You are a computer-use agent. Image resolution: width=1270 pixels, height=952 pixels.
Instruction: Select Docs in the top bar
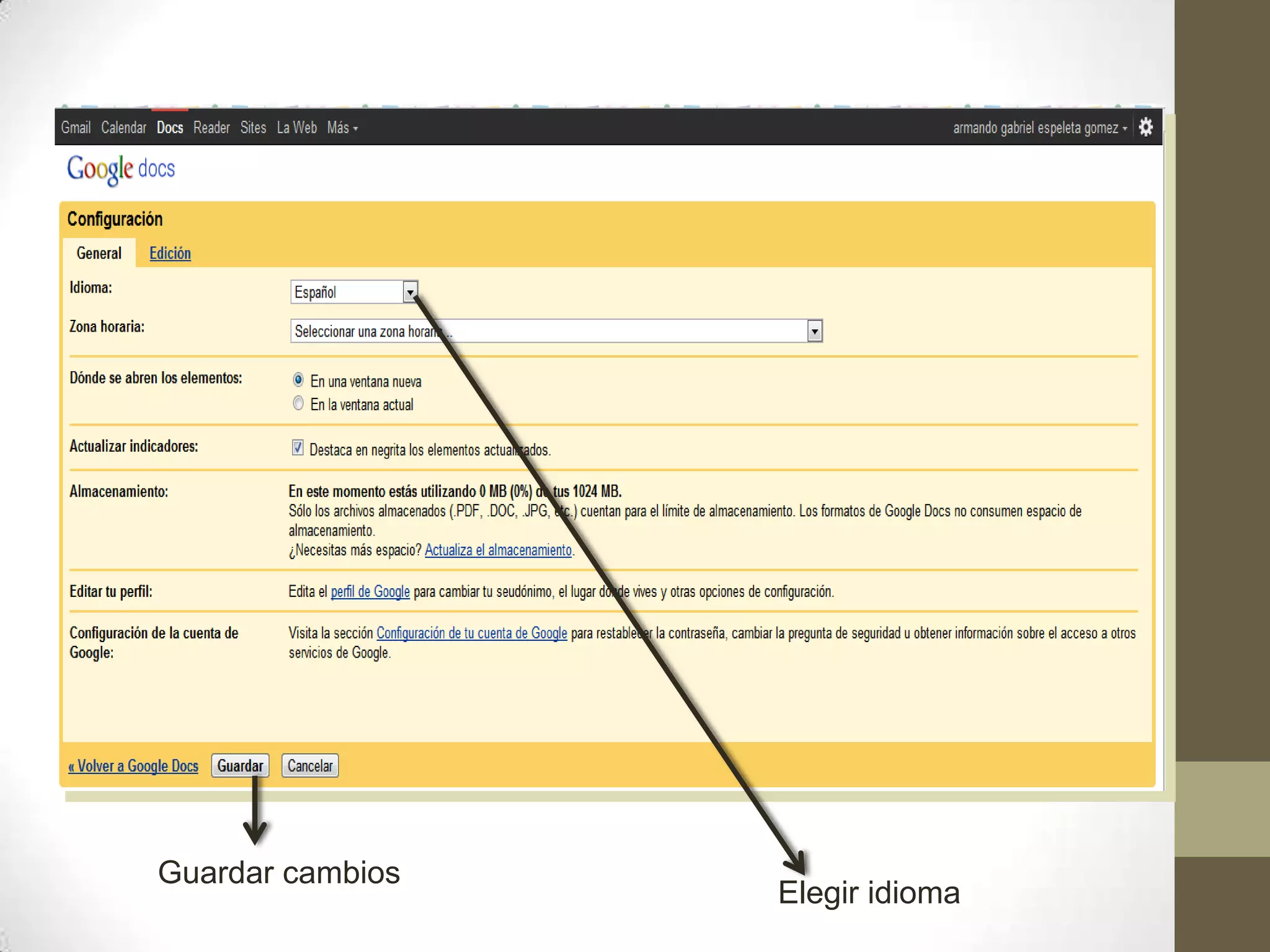pyautogui.click(x=170, y=128)
